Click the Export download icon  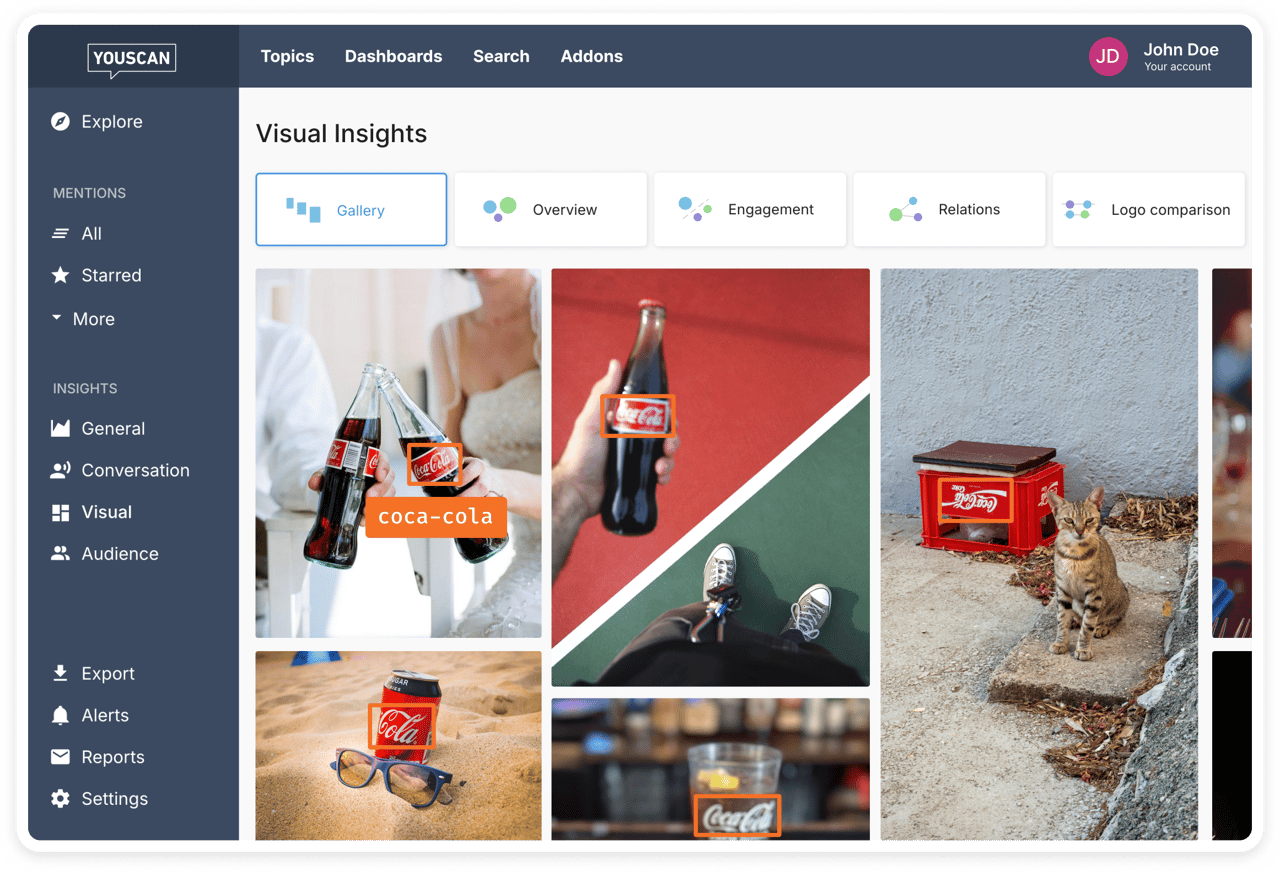(61, 673)
